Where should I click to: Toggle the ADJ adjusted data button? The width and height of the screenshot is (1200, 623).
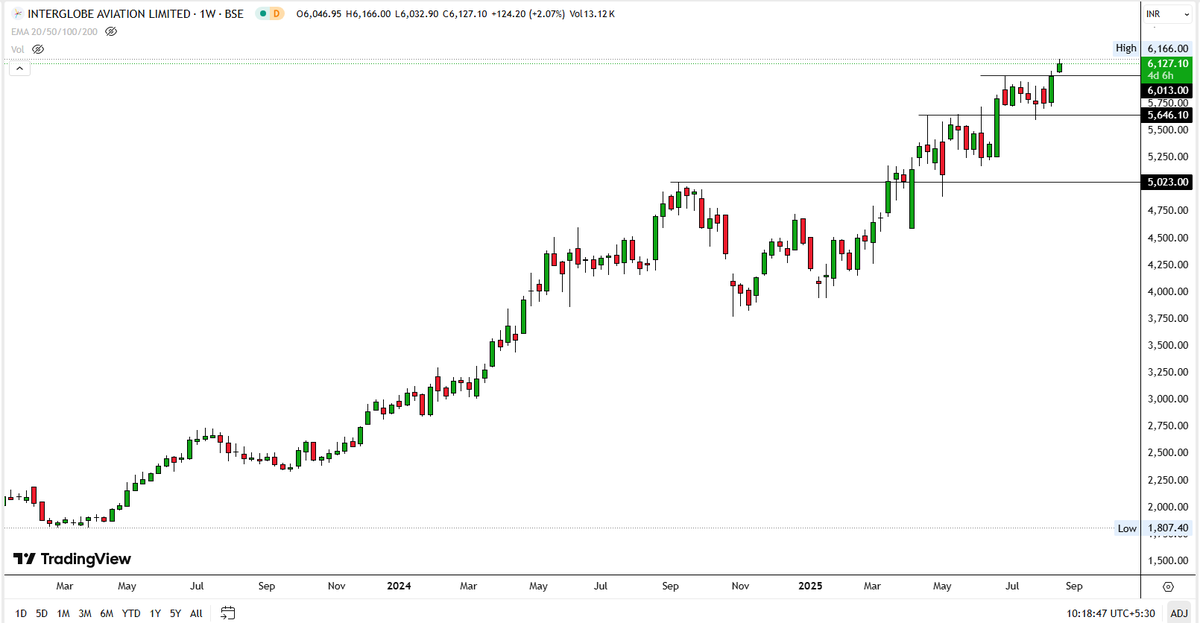(x=1177, y=612)
